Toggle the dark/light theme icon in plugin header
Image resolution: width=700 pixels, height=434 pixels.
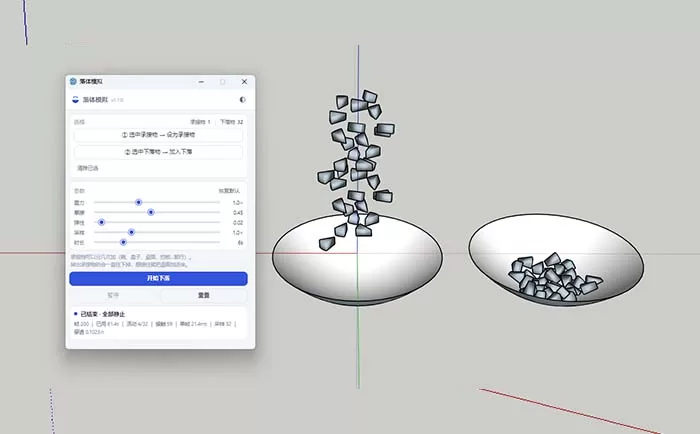point(242,100)
